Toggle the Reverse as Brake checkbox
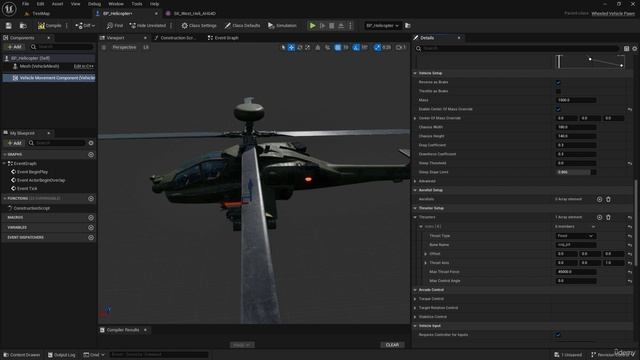This screenshot has height=360, width=640. [558, 82]
